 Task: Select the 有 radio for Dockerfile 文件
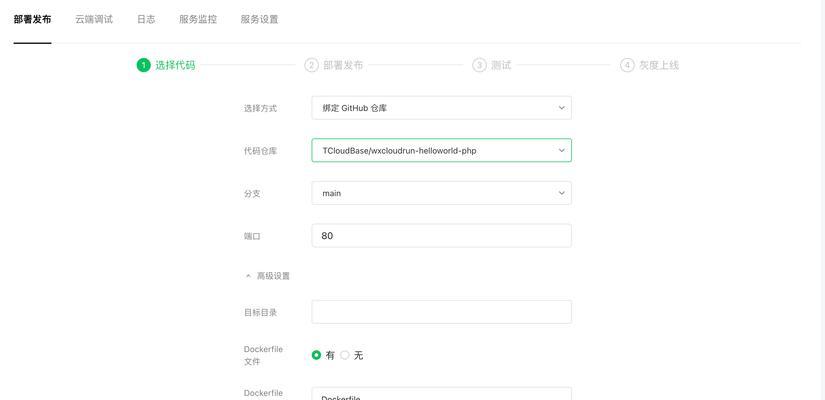(x=316, y=355)
